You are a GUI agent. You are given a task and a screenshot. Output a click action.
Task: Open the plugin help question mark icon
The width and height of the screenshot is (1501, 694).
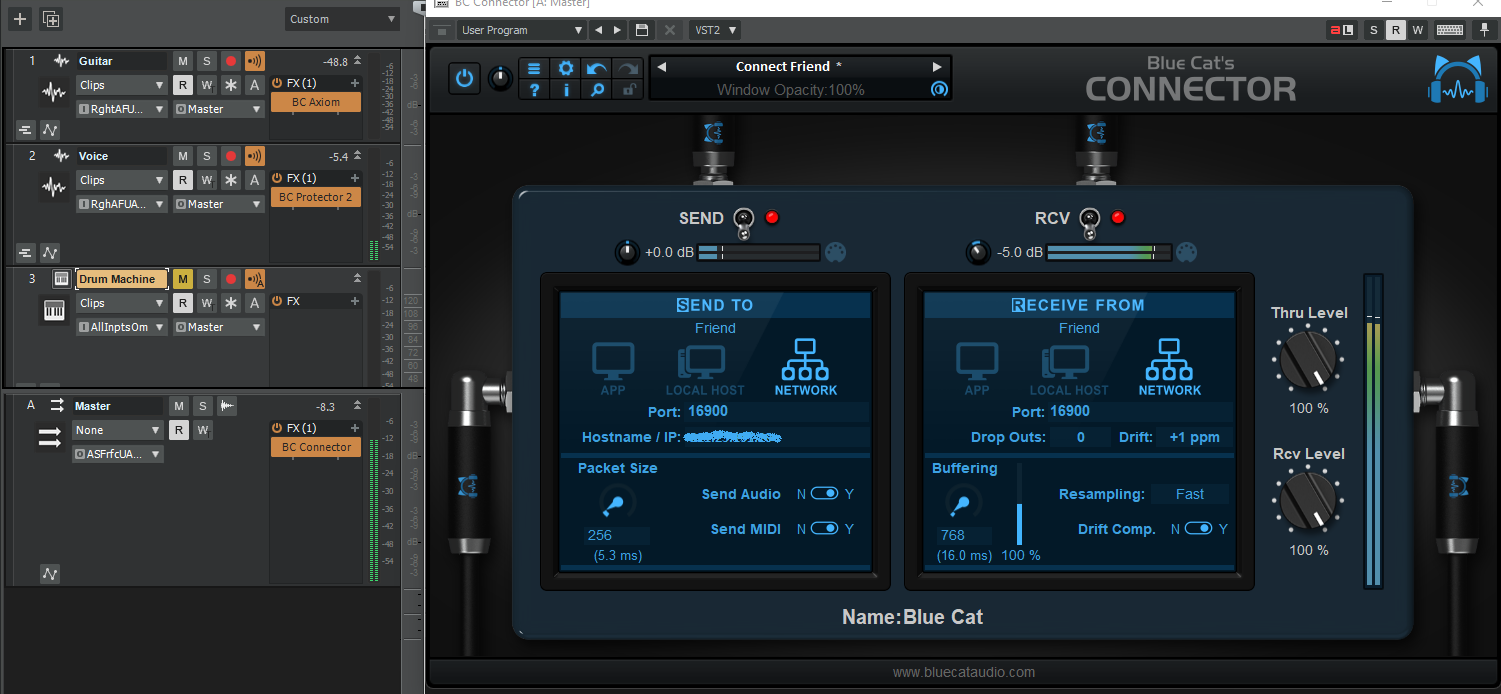tap(534, 89)
